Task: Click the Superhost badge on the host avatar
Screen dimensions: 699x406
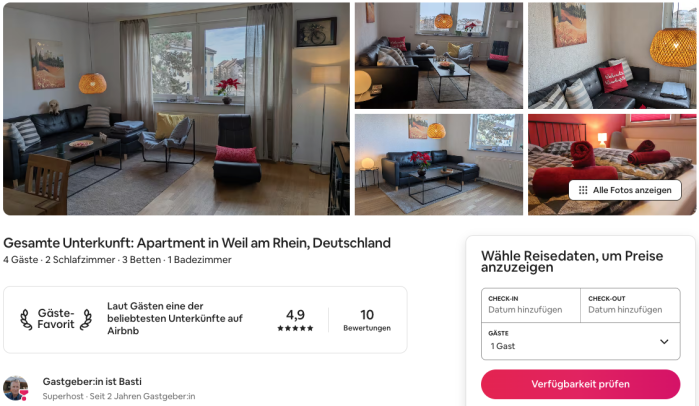Action: pos(24,394)
